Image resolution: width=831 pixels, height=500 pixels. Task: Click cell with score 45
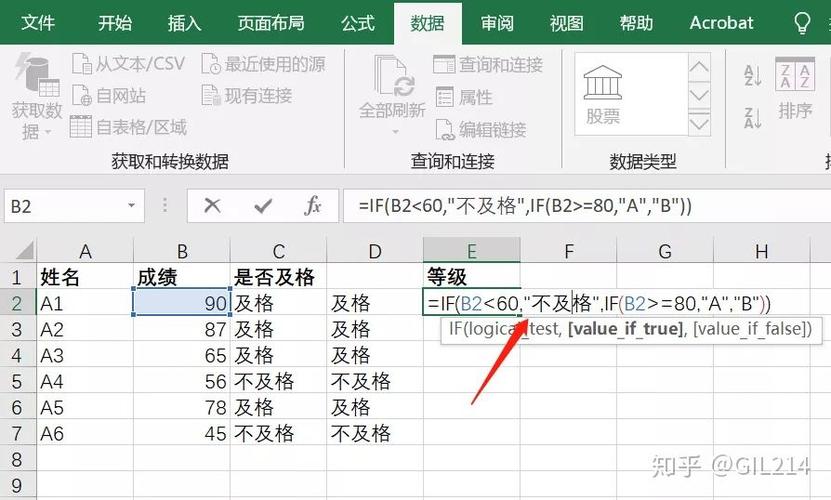point(182,433)
